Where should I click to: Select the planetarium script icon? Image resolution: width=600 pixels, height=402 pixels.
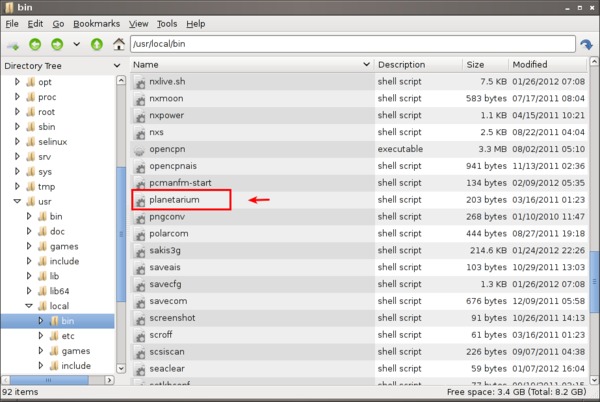point(140,200)
